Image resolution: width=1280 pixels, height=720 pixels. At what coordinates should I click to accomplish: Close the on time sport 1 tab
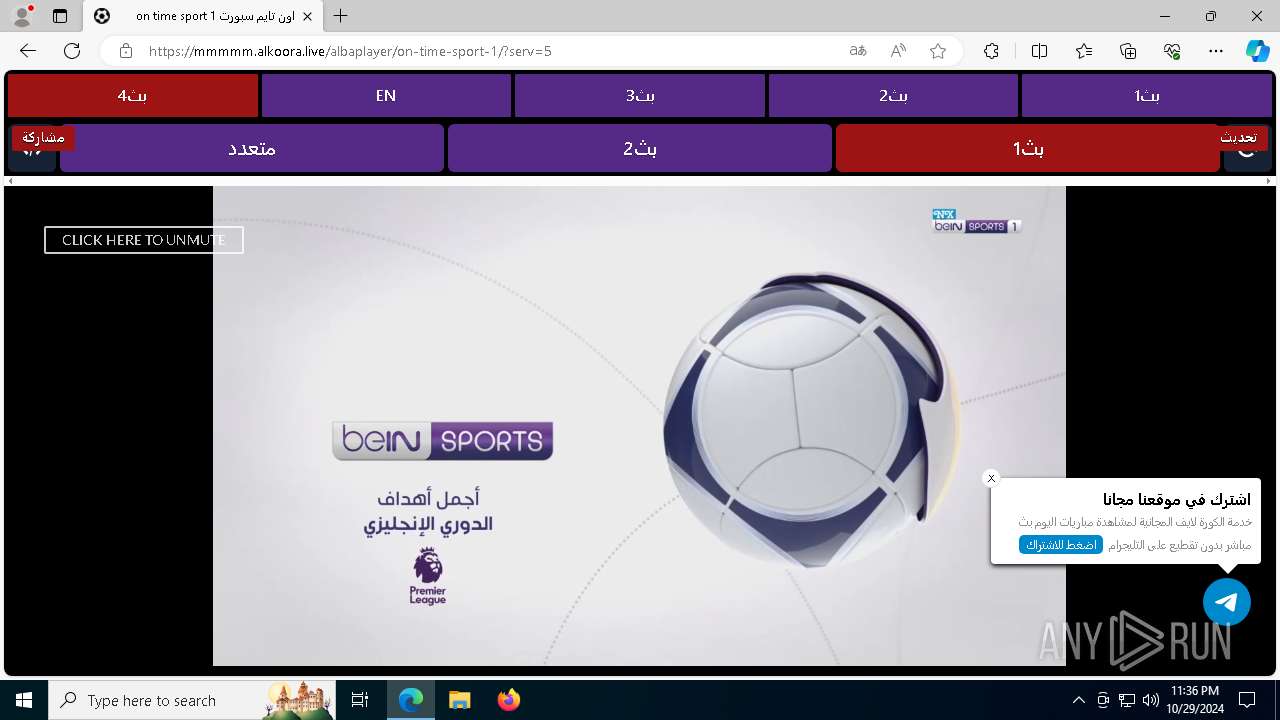click(307, 16)
